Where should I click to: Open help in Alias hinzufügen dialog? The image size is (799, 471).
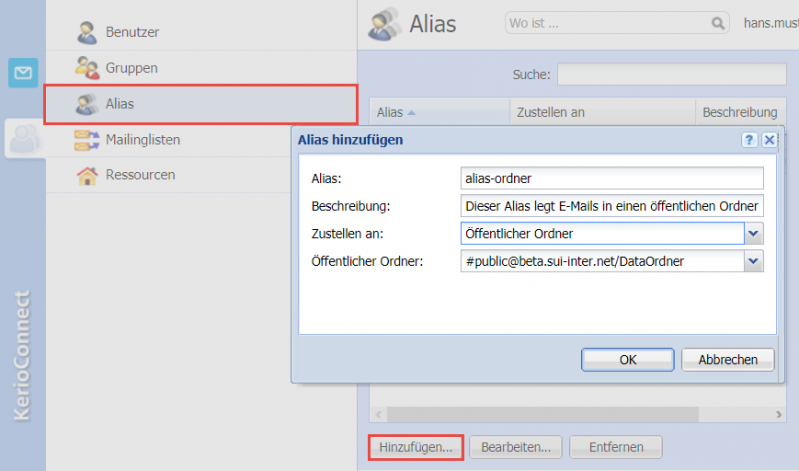(x=749, y=140)
